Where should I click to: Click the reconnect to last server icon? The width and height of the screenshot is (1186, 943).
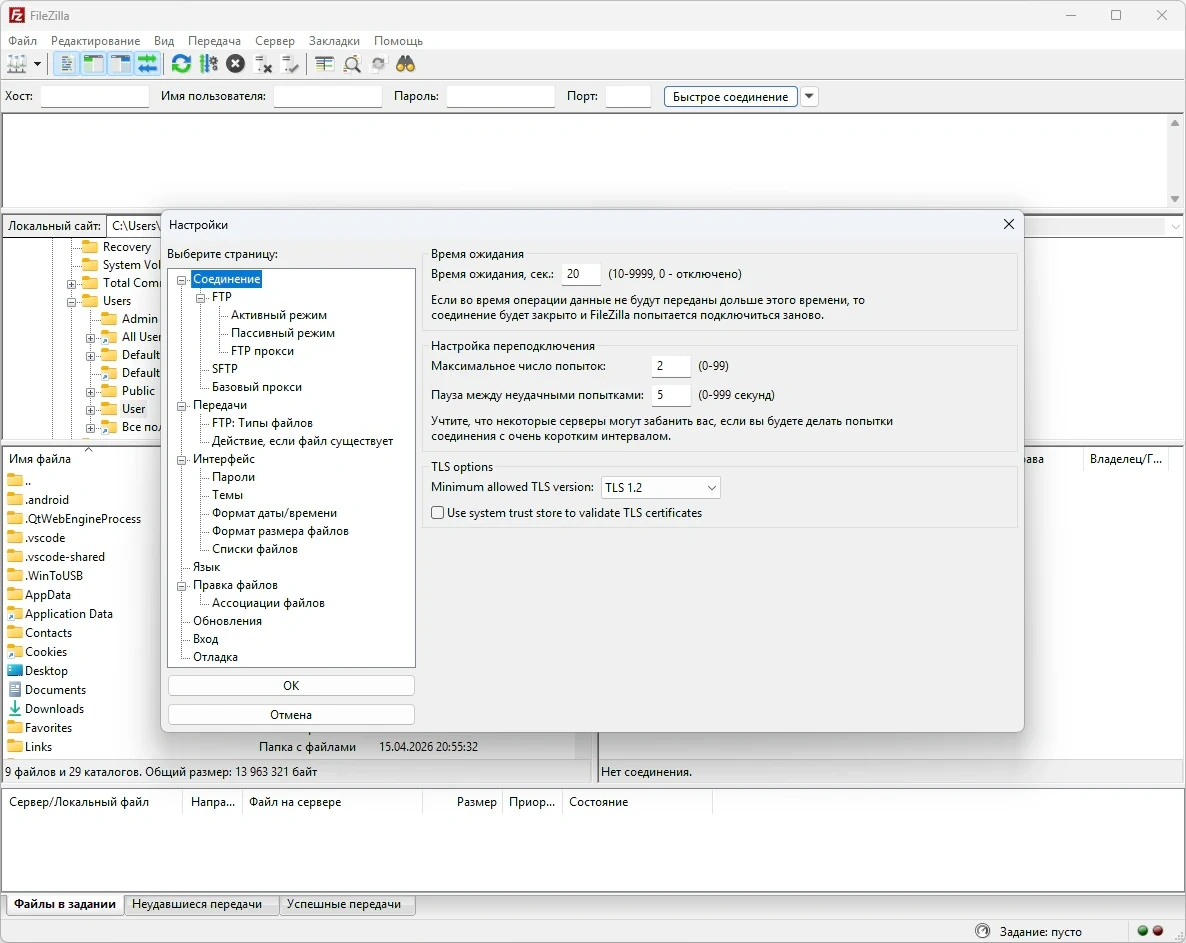pyautogui.click(x=290, y=64)
